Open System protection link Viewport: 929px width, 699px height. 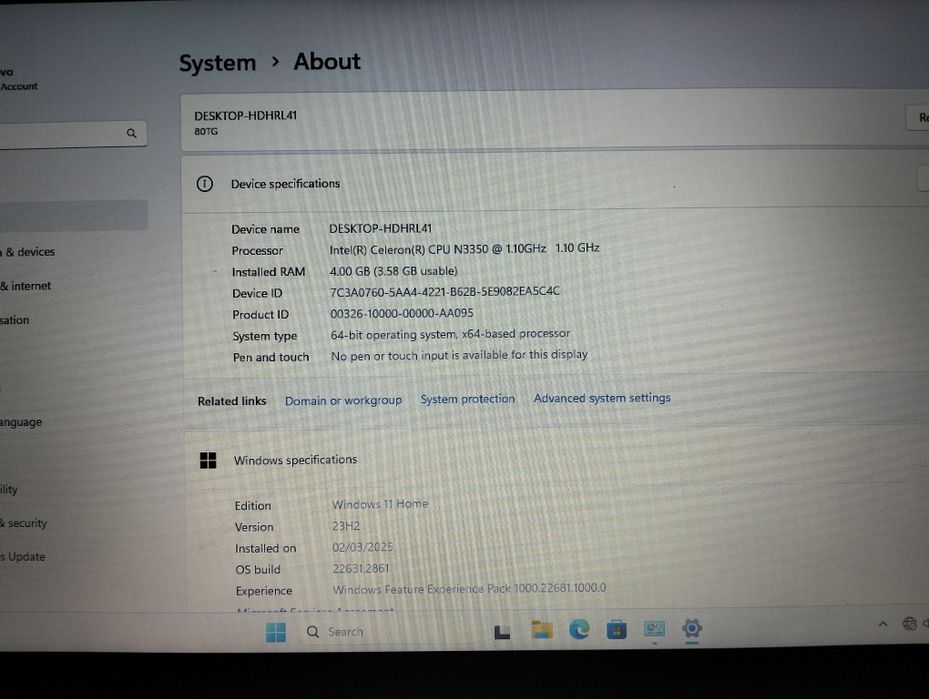[x=467, y=399]
